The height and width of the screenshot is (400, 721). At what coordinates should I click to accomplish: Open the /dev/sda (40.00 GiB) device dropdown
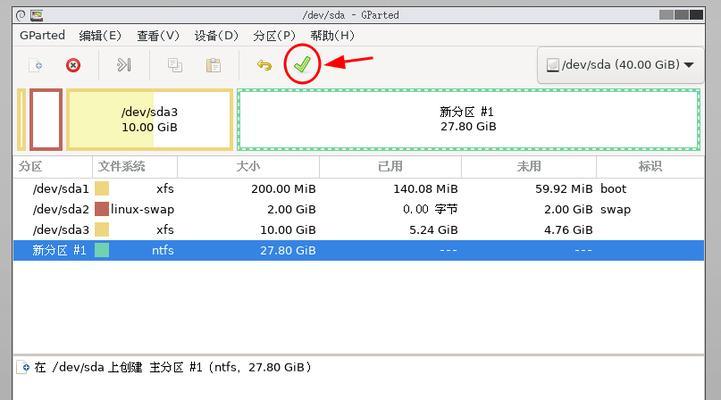[x=620, y=65]
